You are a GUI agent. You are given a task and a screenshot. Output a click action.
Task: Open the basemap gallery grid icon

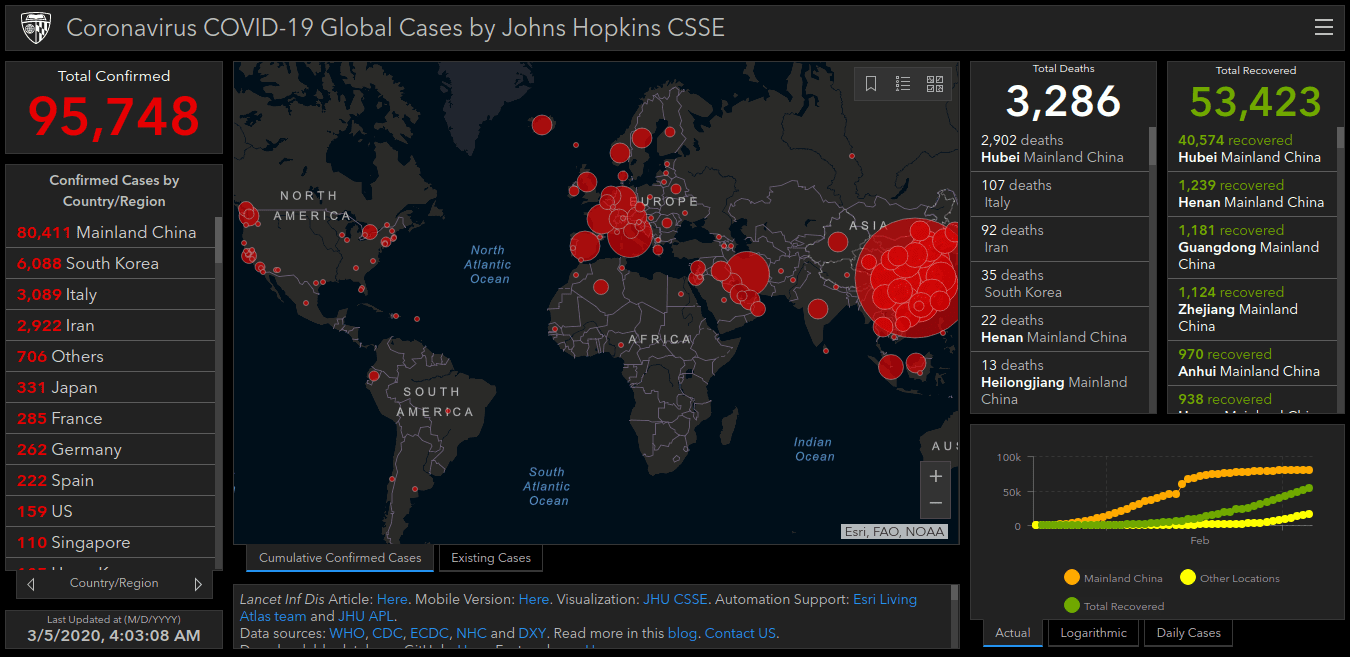pos(935,84)
